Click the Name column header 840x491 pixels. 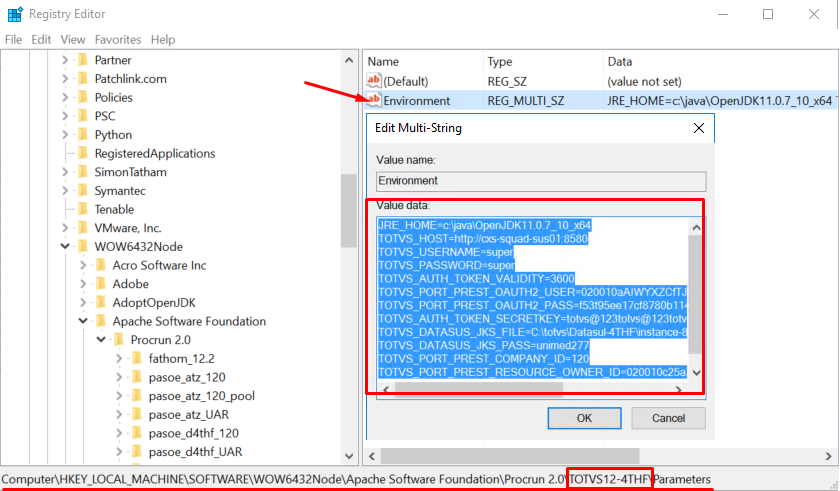coord(423,62)
